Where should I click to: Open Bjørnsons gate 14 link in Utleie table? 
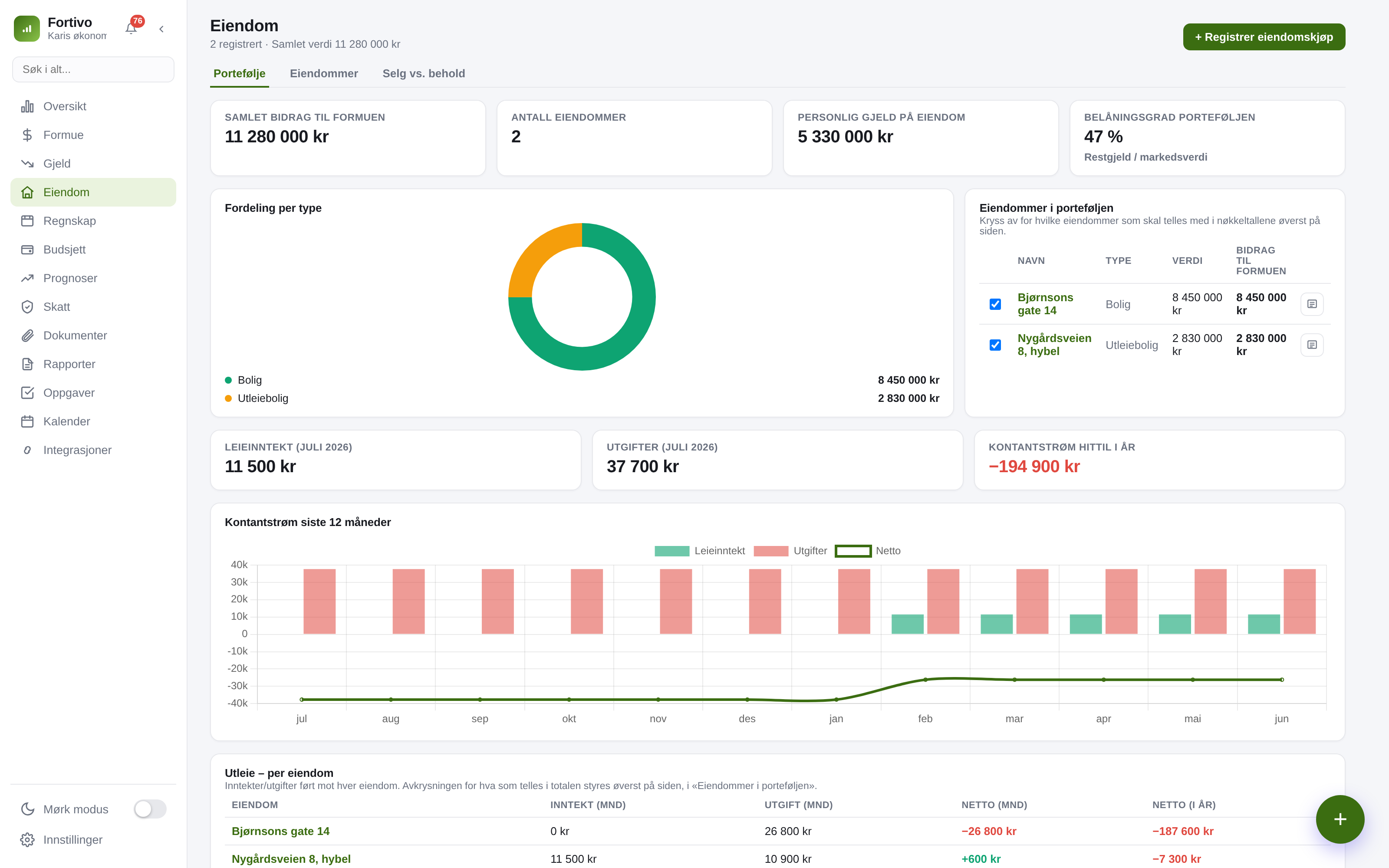(x=281, y=831)
